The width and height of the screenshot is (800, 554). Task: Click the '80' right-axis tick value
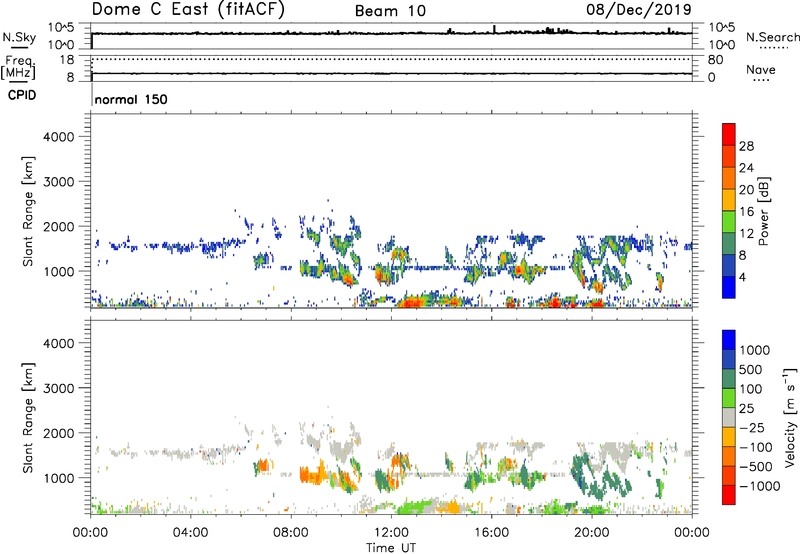pos(715,60)
